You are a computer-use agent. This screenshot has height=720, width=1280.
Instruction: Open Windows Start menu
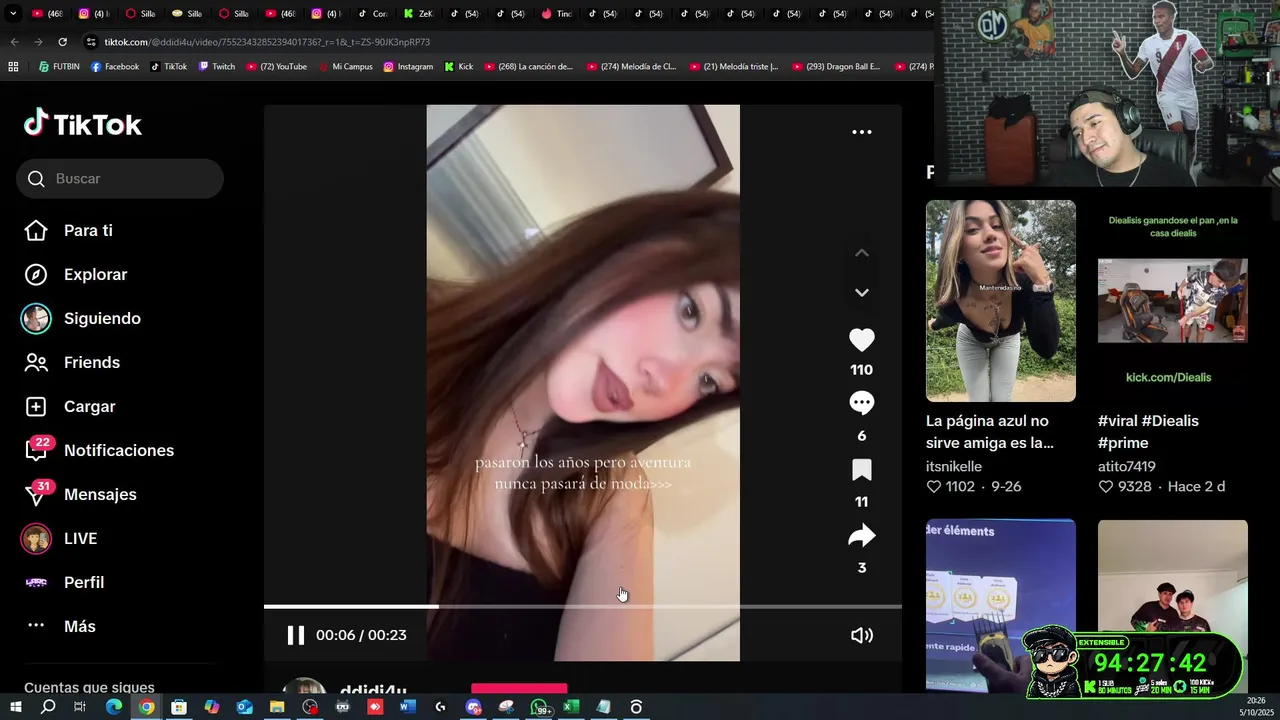[x=15, y=707]
